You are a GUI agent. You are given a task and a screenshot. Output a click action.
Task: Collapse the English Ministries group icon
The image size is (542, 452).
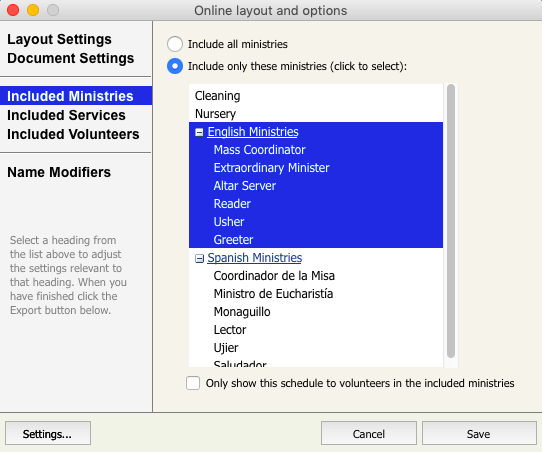pos(199,132)
